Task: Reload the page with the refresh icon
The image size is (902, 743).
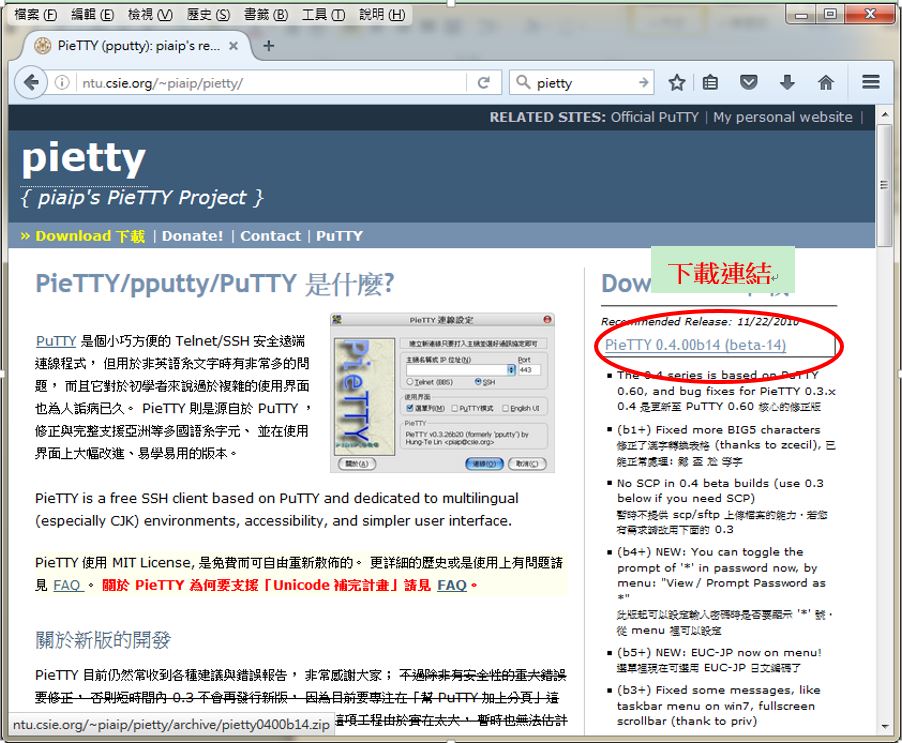Action: coord(484,83)
